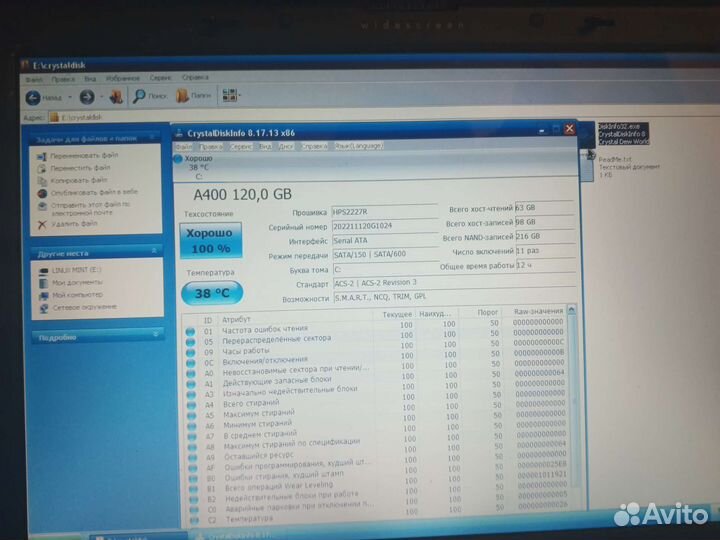Click the Режим передачи SATA/150 | SATA/600 field
Viewport: 720px width, 540px height.
coord(385,254)
